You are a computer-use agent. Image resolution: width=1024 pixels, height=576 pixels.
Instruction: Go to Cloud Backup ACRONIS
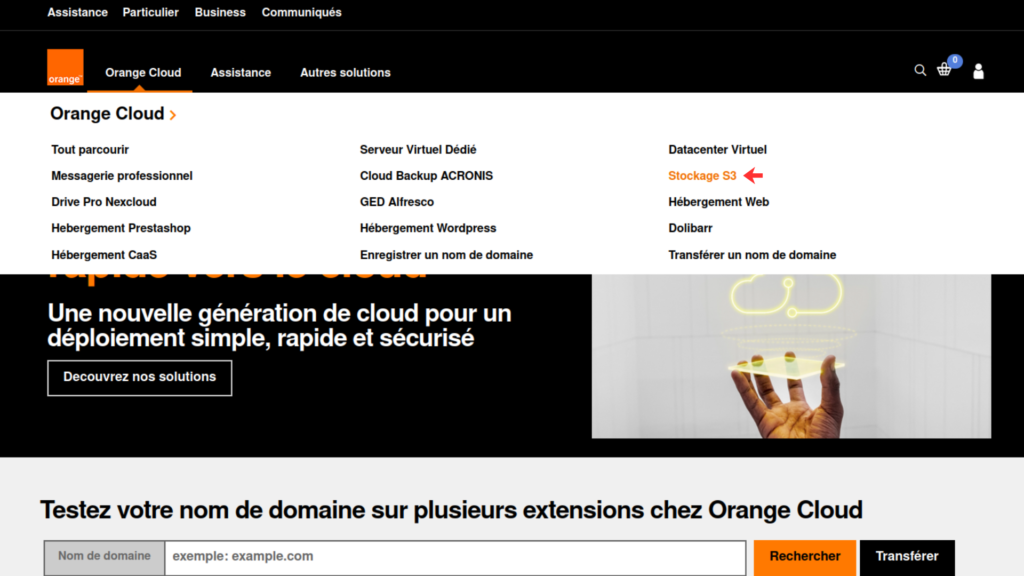(x=426, y=176)
